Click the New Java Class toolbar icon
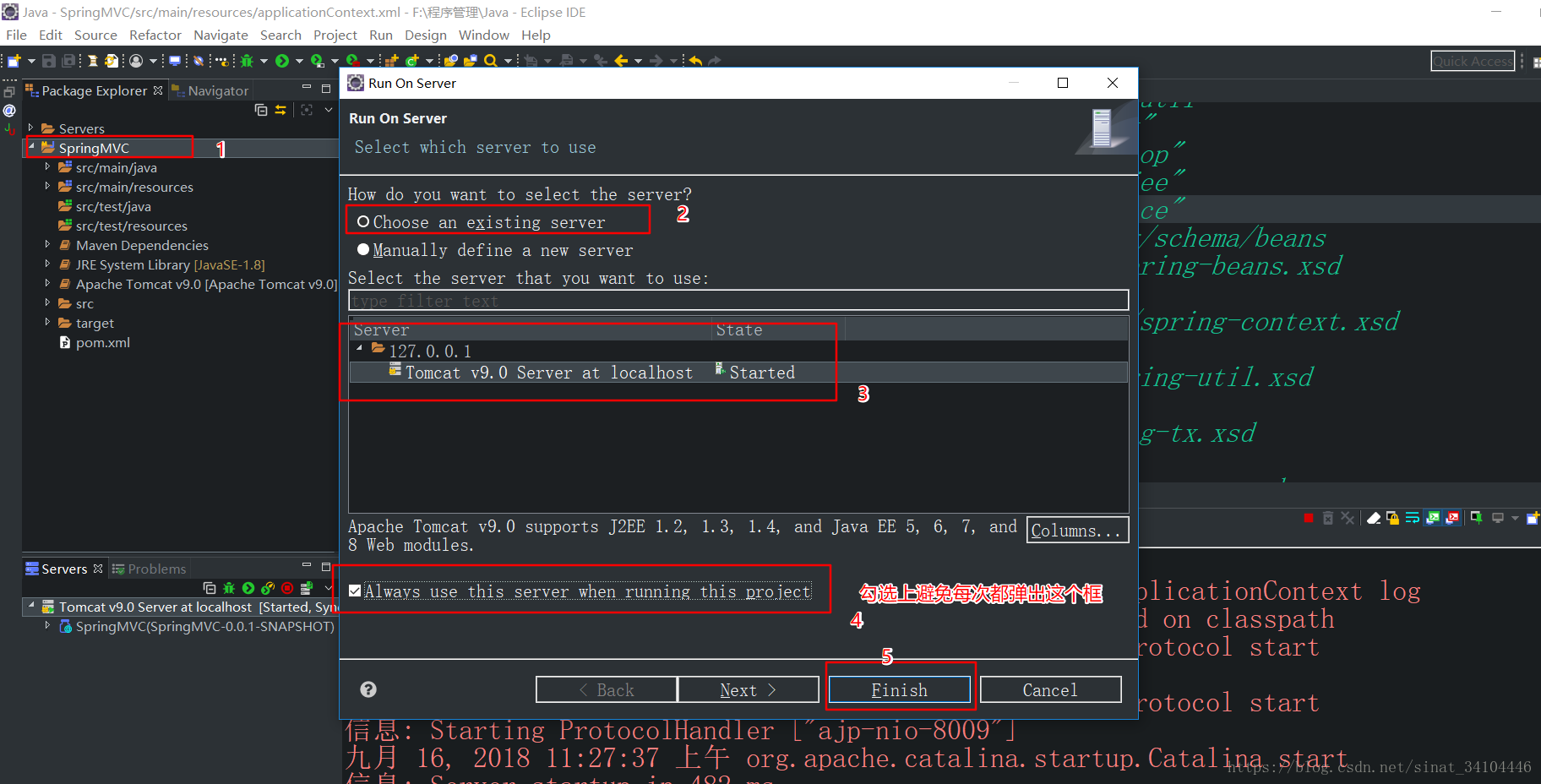 pyautogui.click(x=412, y=61)
